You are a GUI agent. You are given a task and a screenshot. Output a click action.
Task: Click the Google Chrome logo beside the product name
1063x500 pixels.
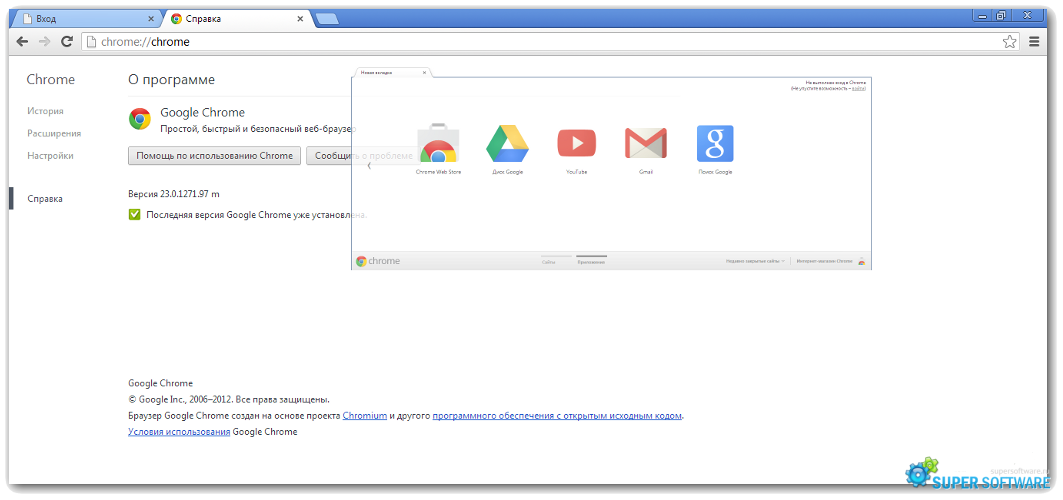(140, 119)
